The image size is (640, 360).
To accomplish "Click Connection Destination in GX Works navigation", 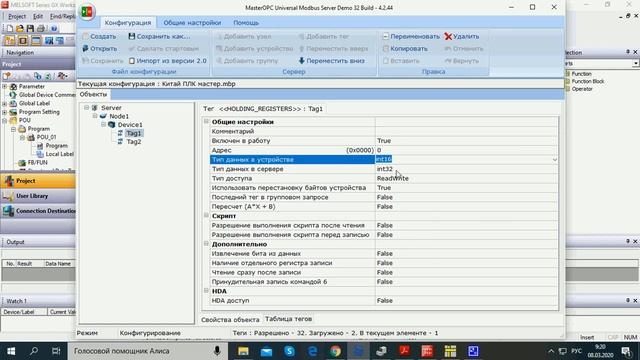I will [38, 211].
